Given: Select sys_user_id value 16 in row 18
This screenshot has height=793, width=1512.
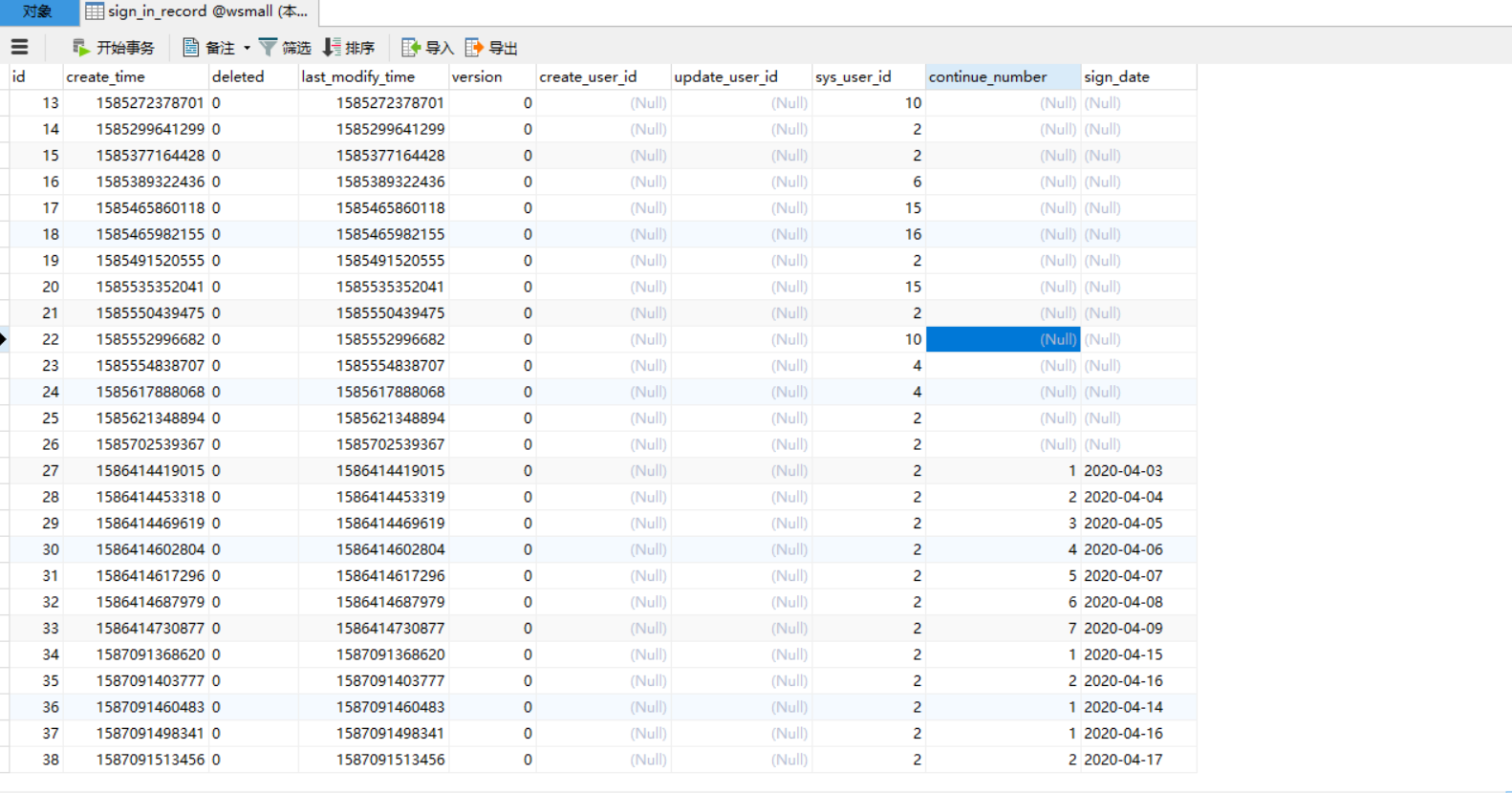Looking at the screenshot, I should pos(868,234).
